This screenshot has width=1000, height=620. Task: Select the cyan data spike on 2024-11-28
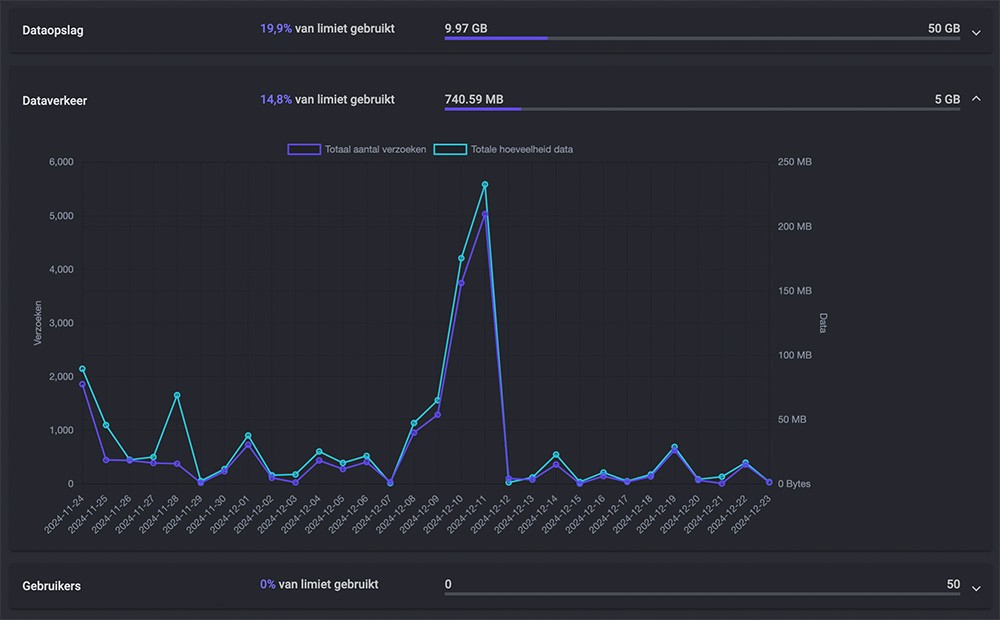click(177, 395)
